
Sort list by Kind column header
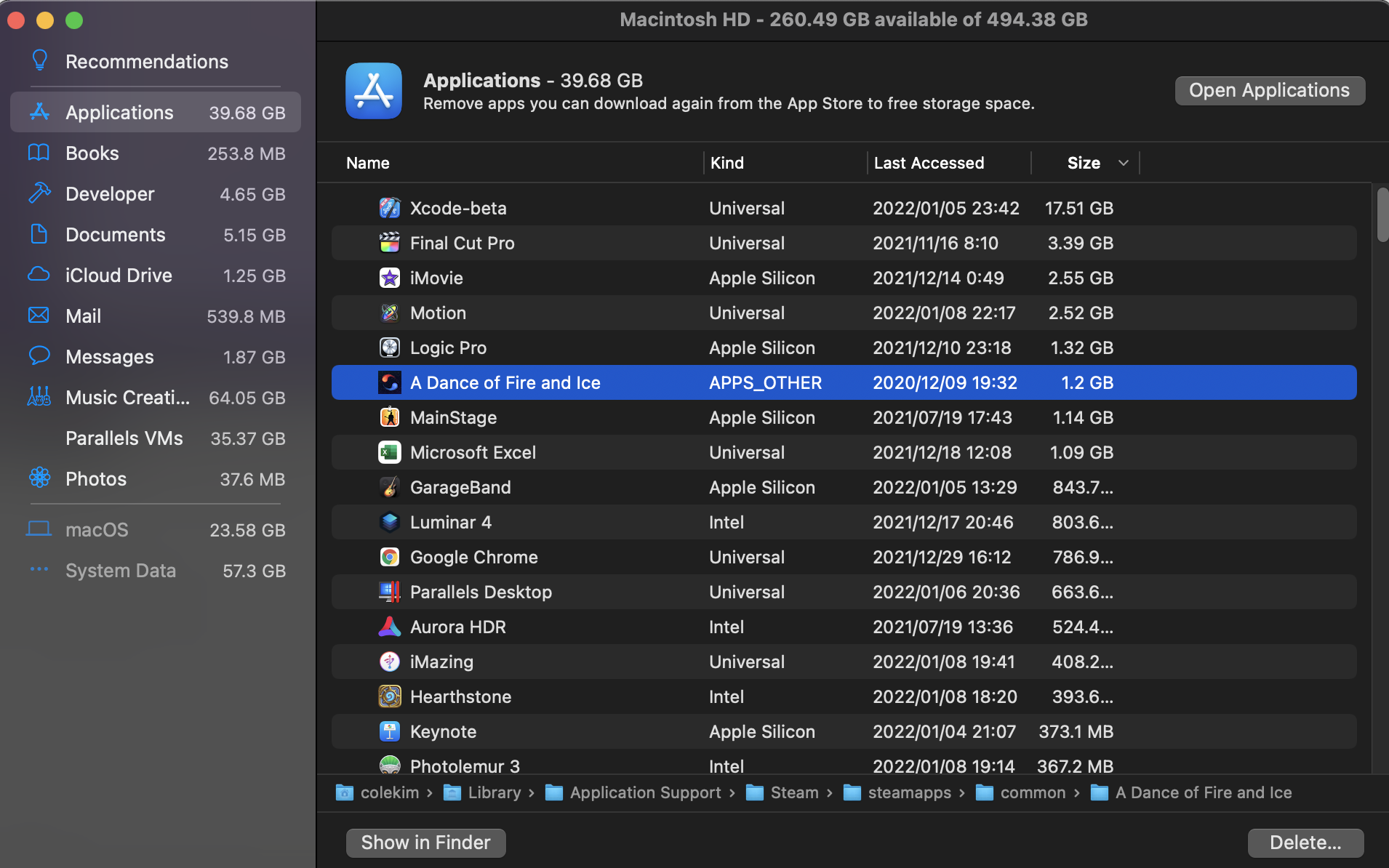coord(727,163)
